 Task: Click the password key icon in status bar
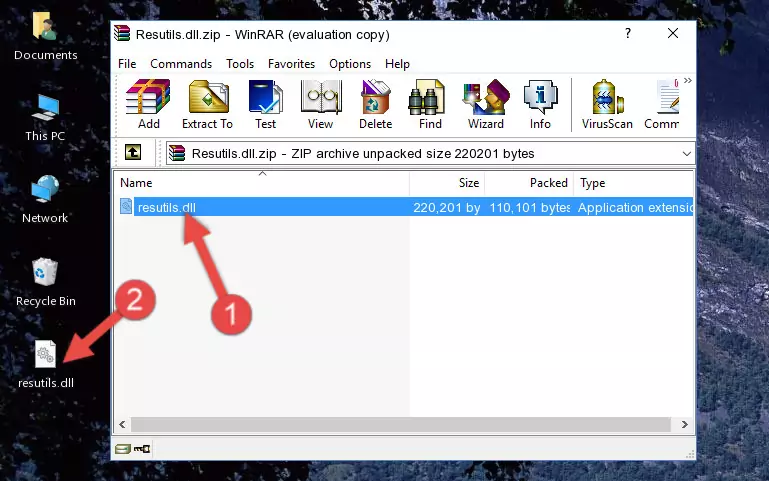tap(142, 449)
